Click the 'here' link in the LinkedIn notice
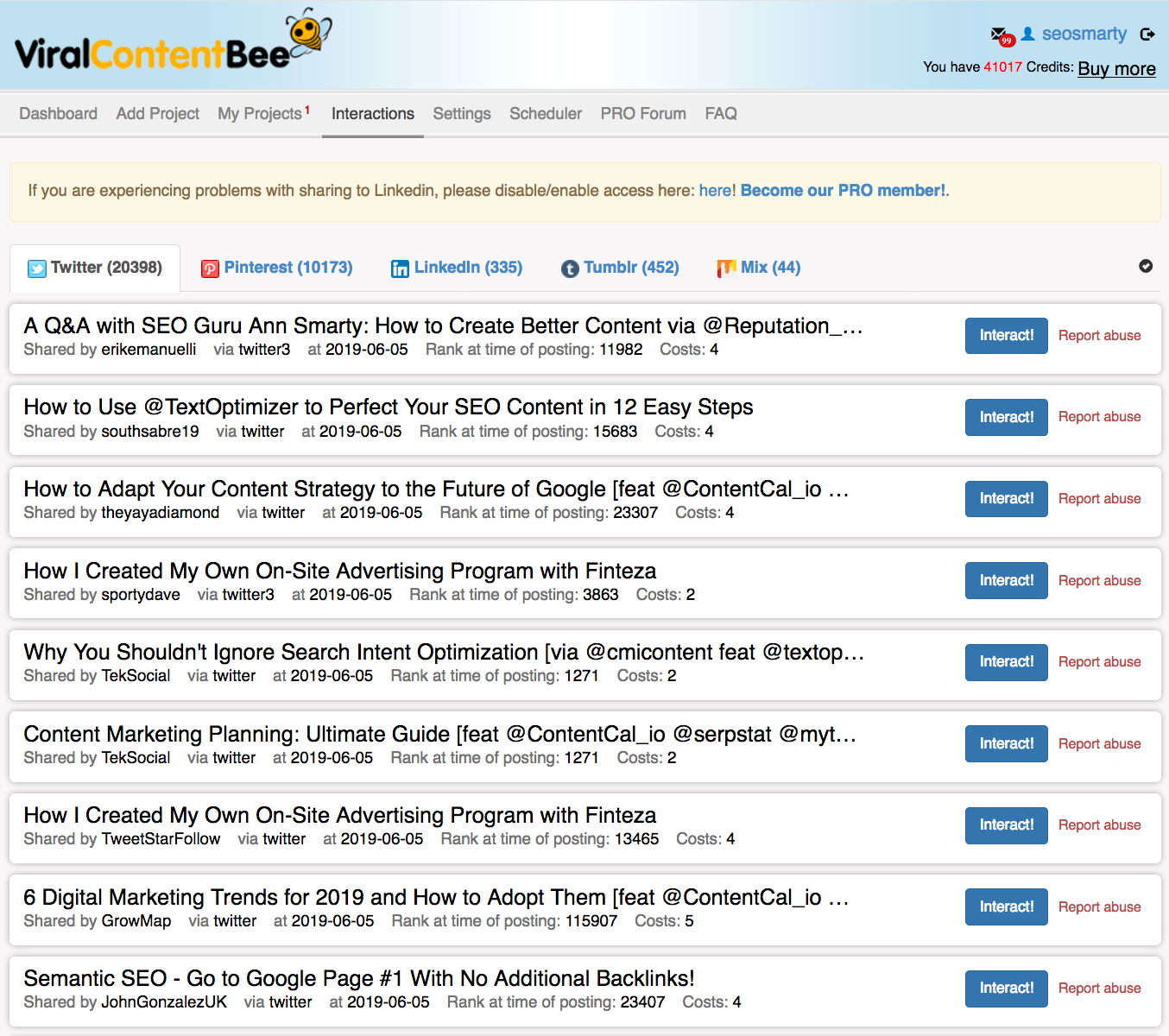 pyautogui.click(x=715, y=190)
